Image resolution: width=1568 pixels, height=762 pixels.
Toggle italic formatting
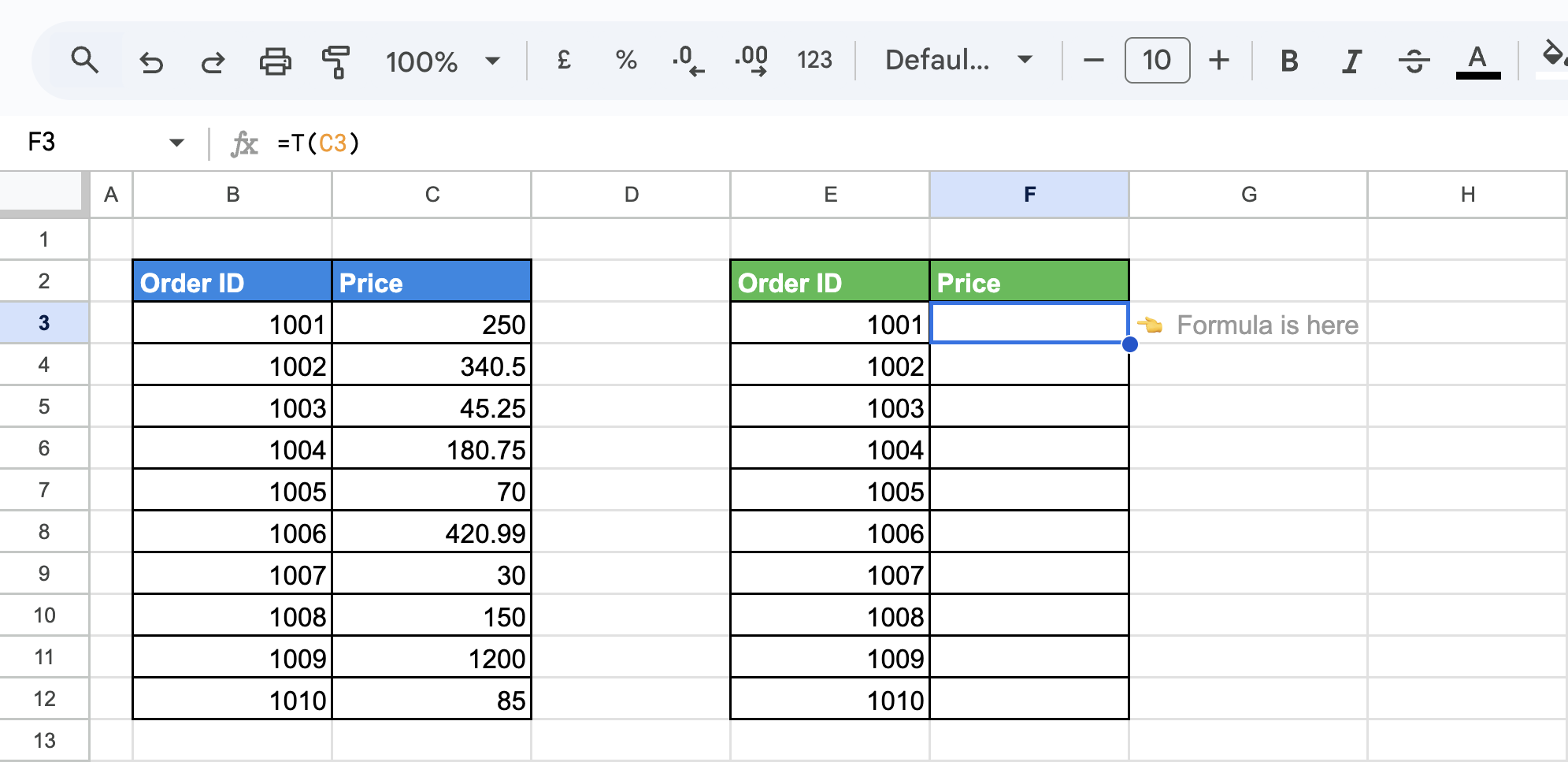[x=1351, y=61]
